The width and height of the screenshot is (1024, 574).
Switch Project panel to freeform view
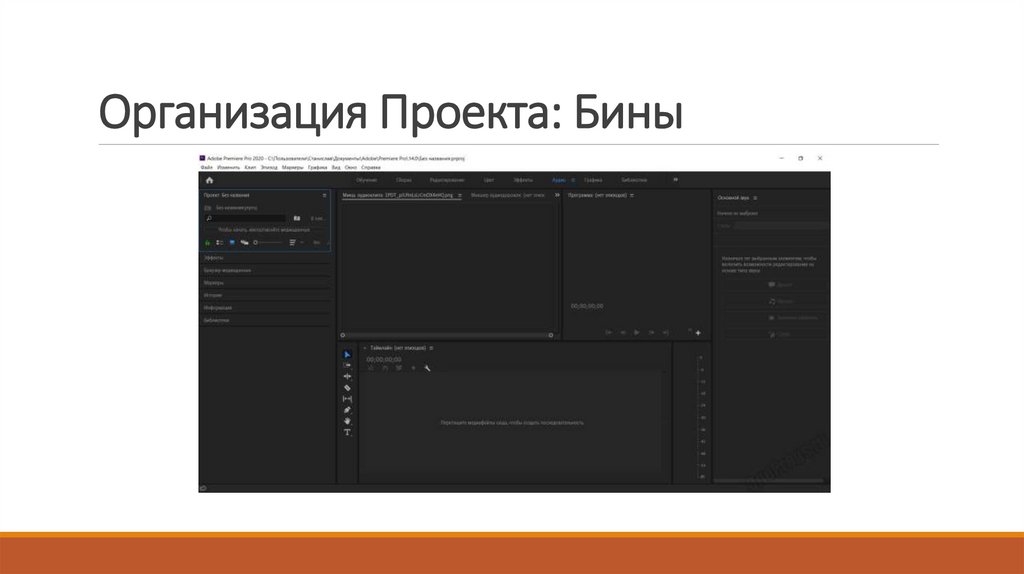tap(244, 242)
